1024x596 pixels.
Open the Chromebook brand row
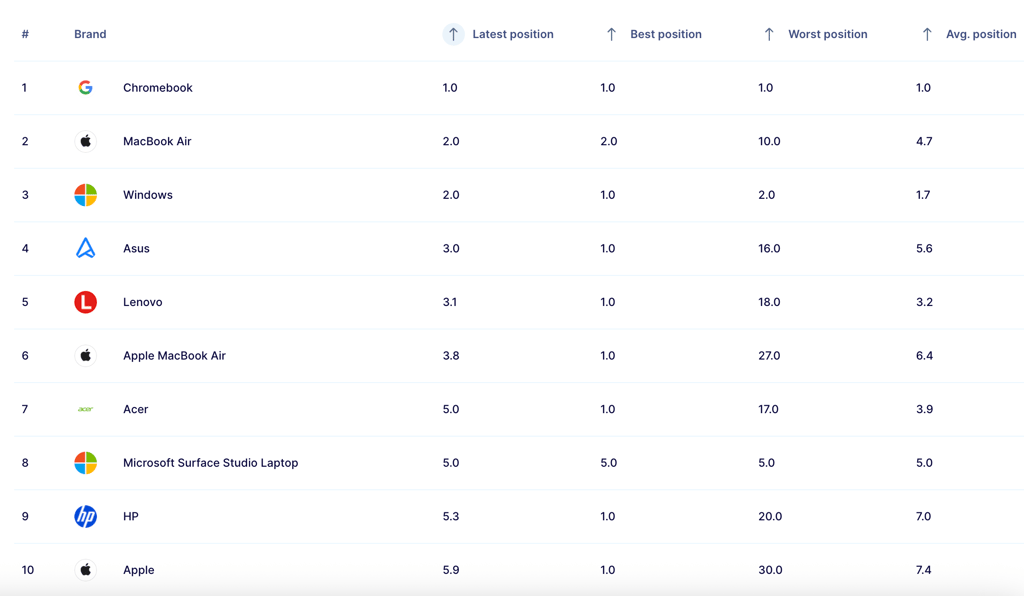pyautogui.click(x=519, y=87)
